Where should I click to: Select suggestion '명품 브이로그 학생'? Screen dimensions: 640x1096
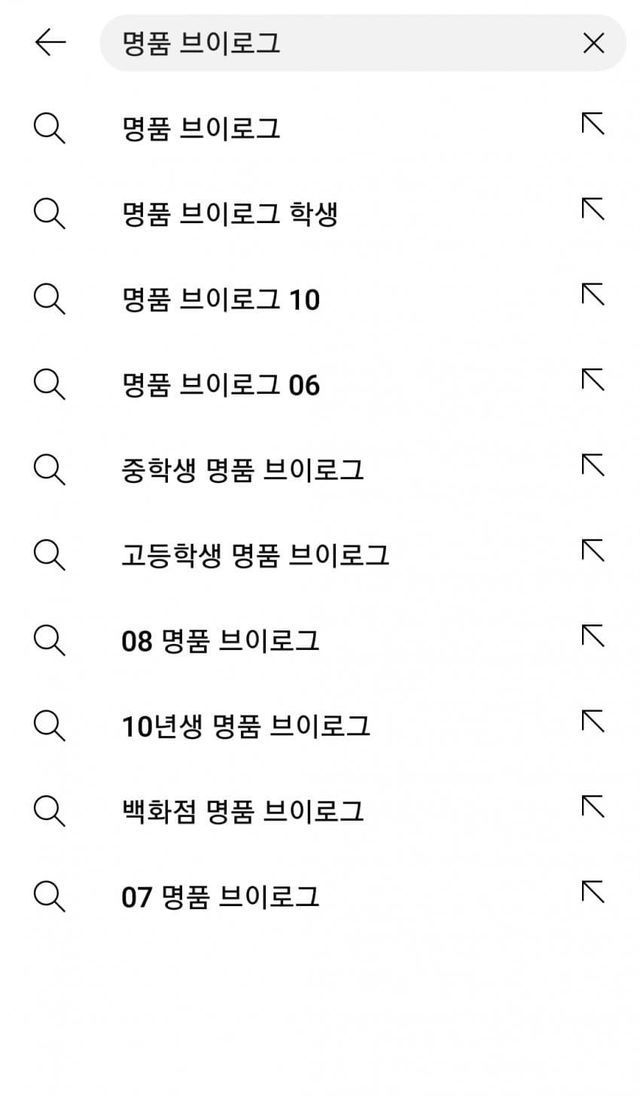pyautogui.click(x=229, y=213)
